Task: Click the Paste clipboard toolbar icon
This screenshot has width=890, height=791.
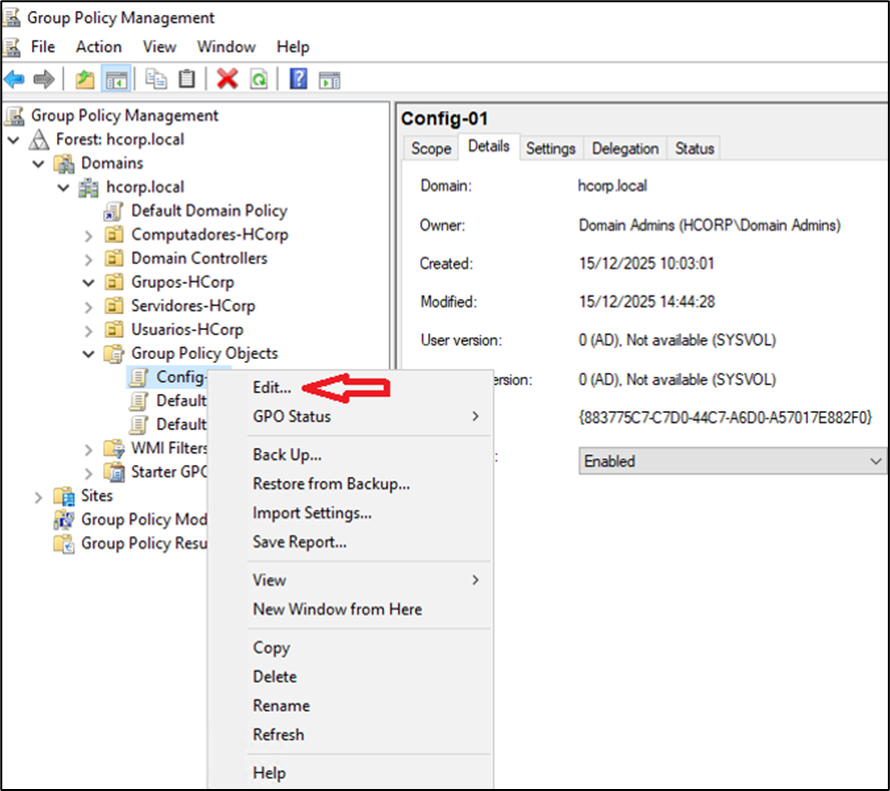Action: pyautogui.click(x=187, y=79)
